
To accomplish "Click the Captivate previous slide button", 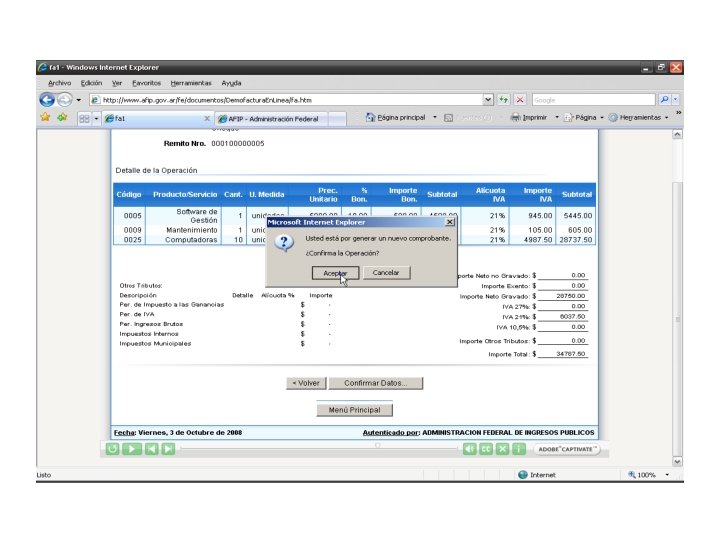I will point(152,449).
